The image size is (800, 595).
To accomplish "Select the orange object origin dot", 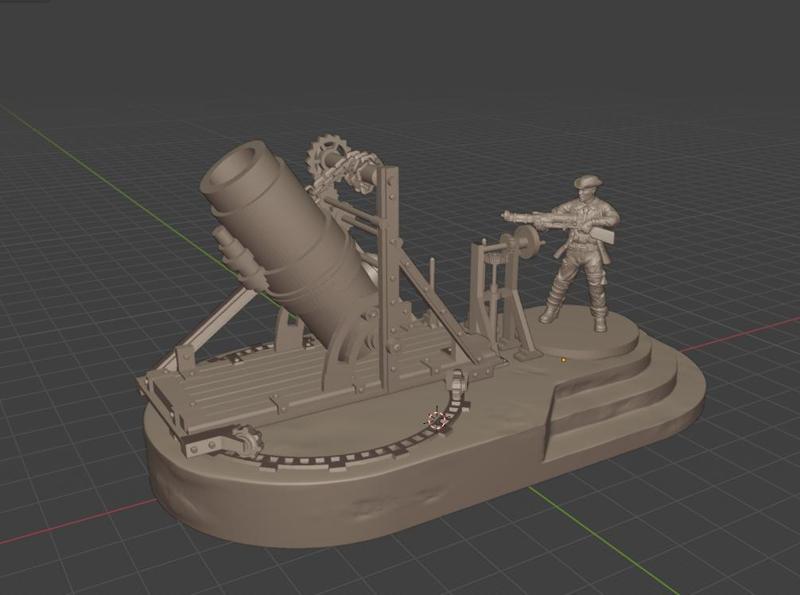I will 563,359.
